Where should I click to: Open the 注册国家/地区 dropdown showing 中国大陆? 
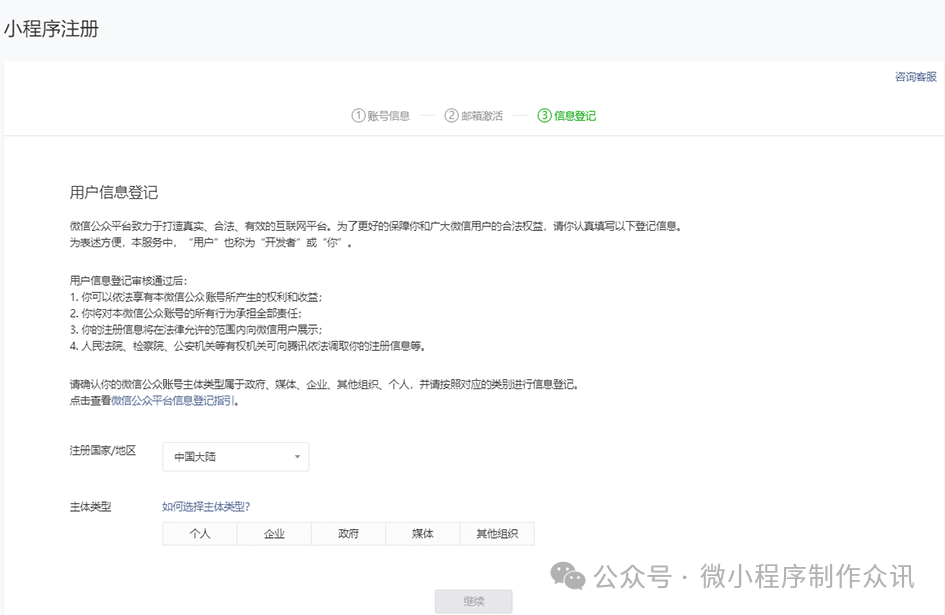(x=236, y=456)
